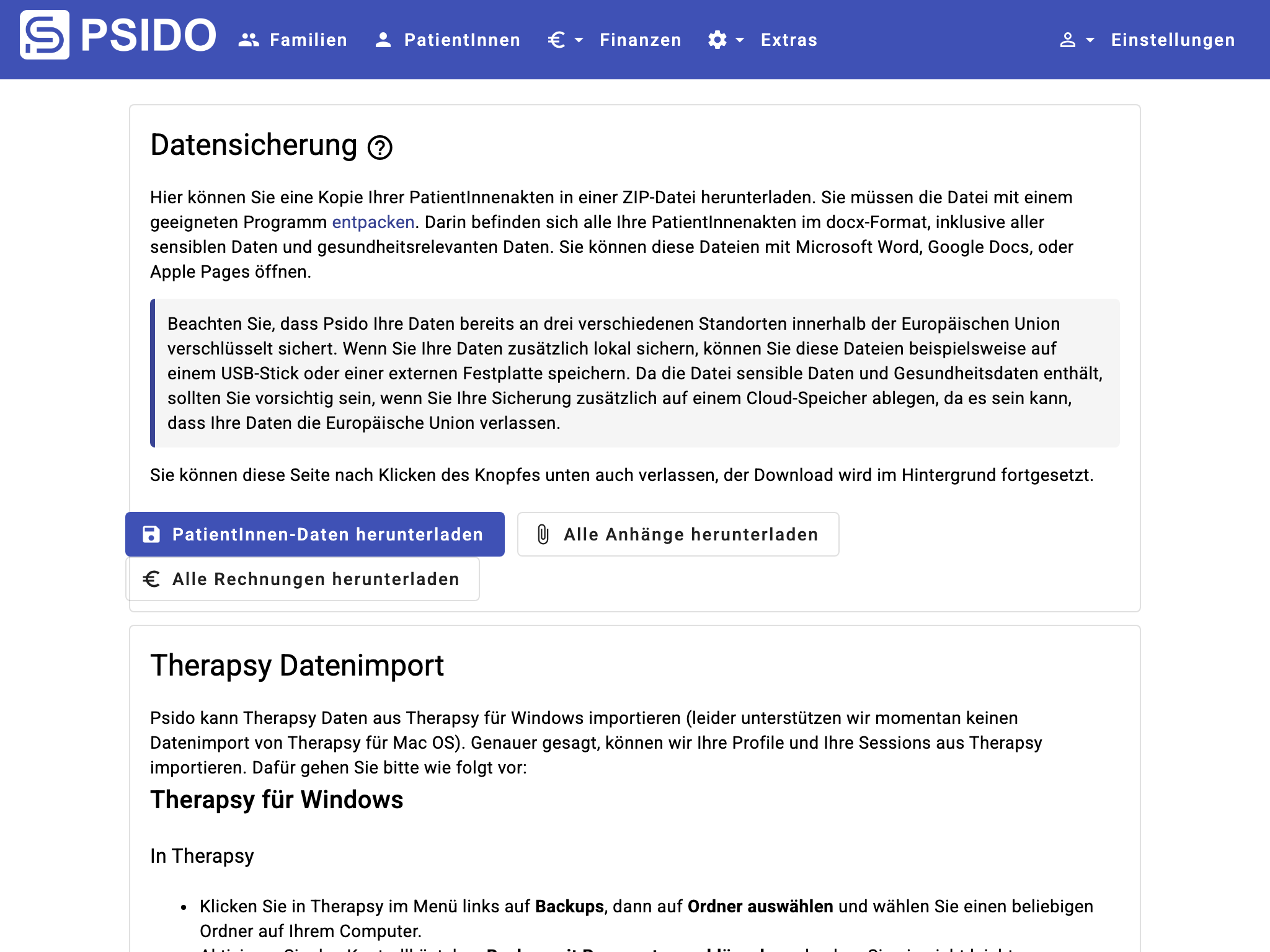
Task: Click the Psido logo icon
Action: [x=45, y=35]
